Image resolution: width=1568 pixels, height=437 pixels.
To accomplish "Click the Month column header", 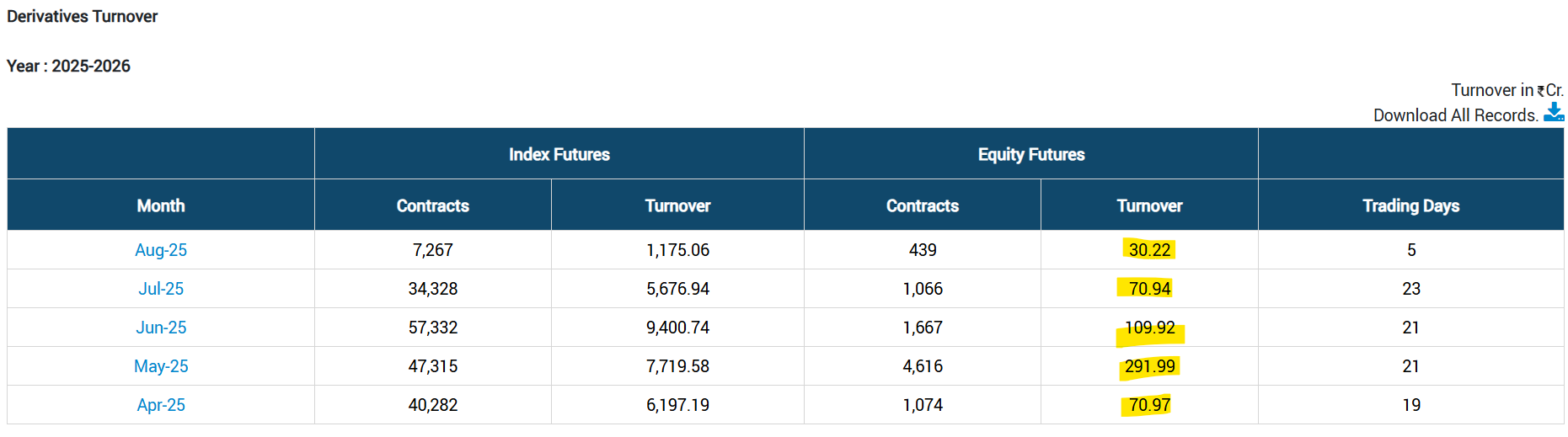I will point(161,205).
